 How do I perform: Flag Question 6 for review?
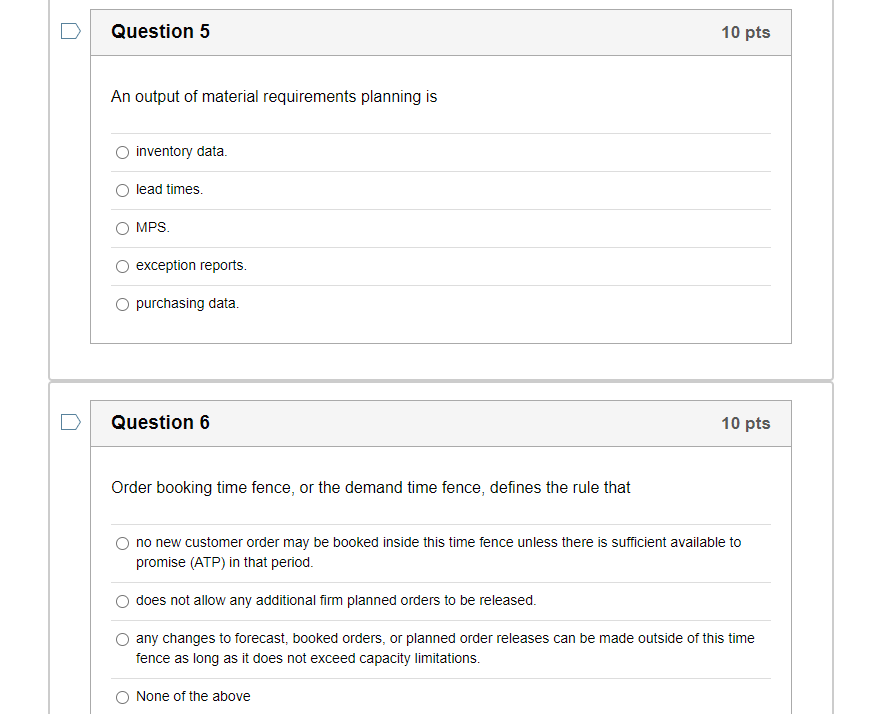pos(69,422)
